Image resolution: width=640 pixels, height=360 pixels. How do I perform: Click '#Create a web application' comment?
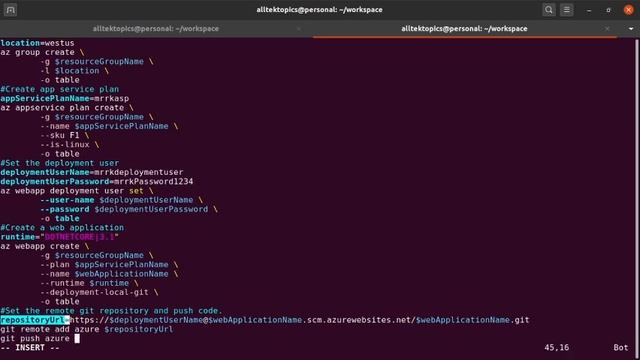tap(62, 227)
